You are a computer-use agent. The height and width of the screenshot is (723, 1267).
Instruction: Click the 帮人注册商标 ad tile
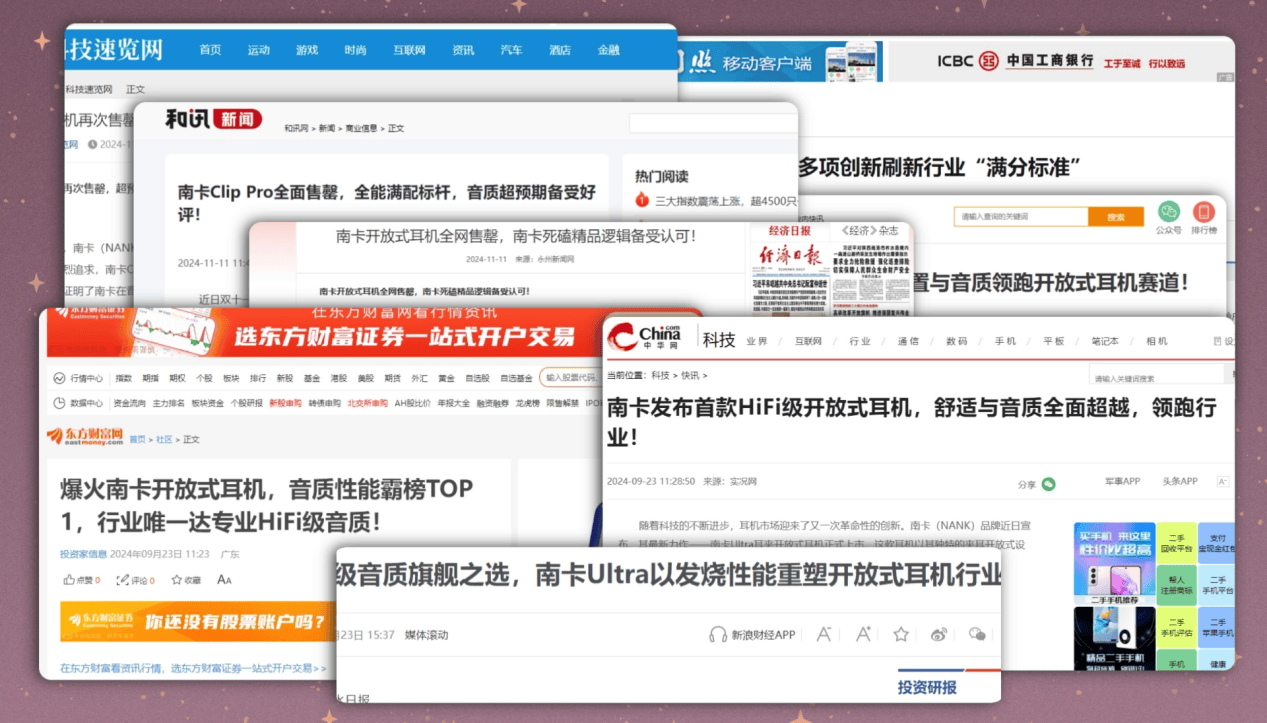pyautogui.click(x=1176, y=585)
